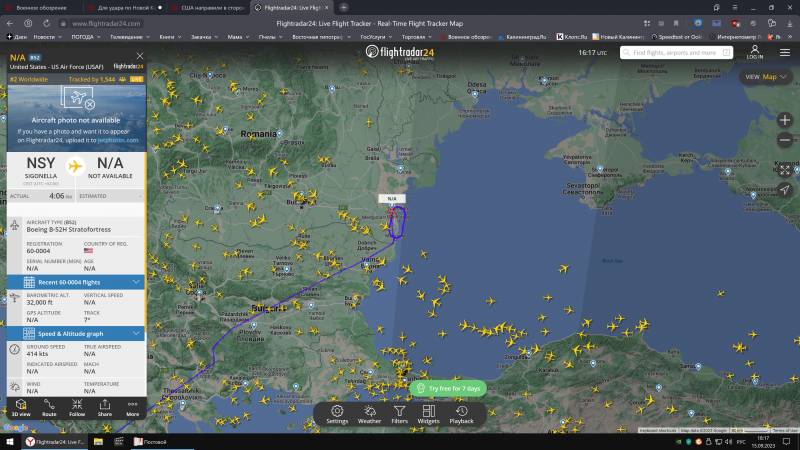Viewport: 800px width, 450px height.
Task: Zoom in the map with plus button
Action: 785,120
